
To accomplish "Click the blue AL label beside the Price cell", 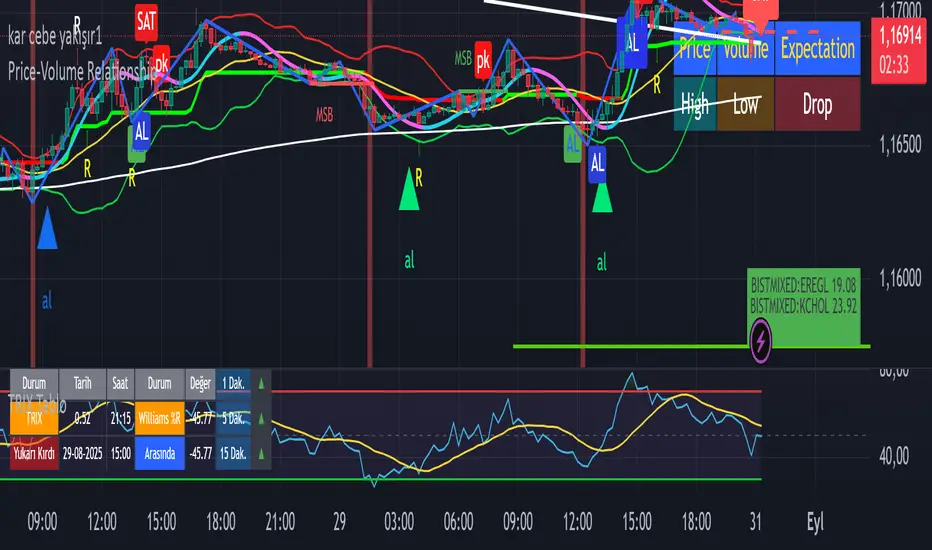I will pos(632,42).
